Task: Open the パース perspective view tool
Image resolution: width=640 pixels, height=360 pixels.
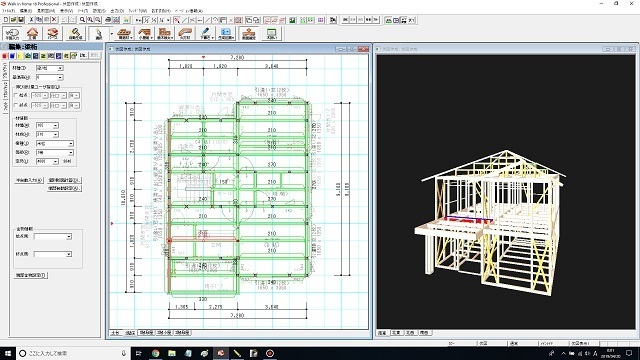Action: tap(52, 33)
